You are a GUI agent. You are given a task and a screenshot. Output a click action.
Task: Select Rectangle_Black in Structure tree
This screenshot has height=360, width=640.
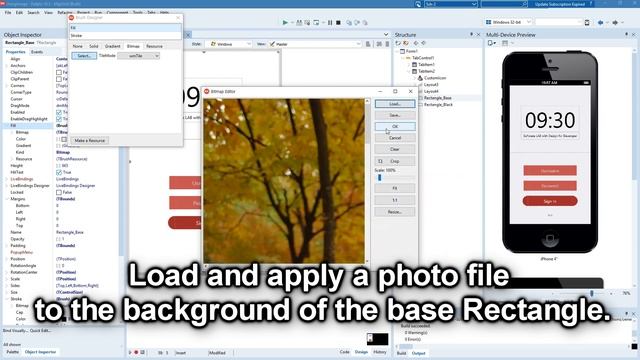(x=438, y=105)
